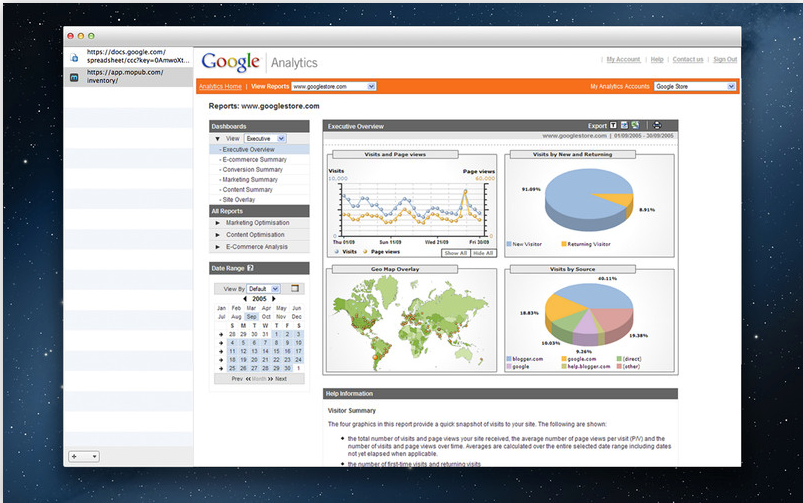Open the calendar date picker icon
The width and height of the screenshot is (803, 503).
(x=294, y=288)
